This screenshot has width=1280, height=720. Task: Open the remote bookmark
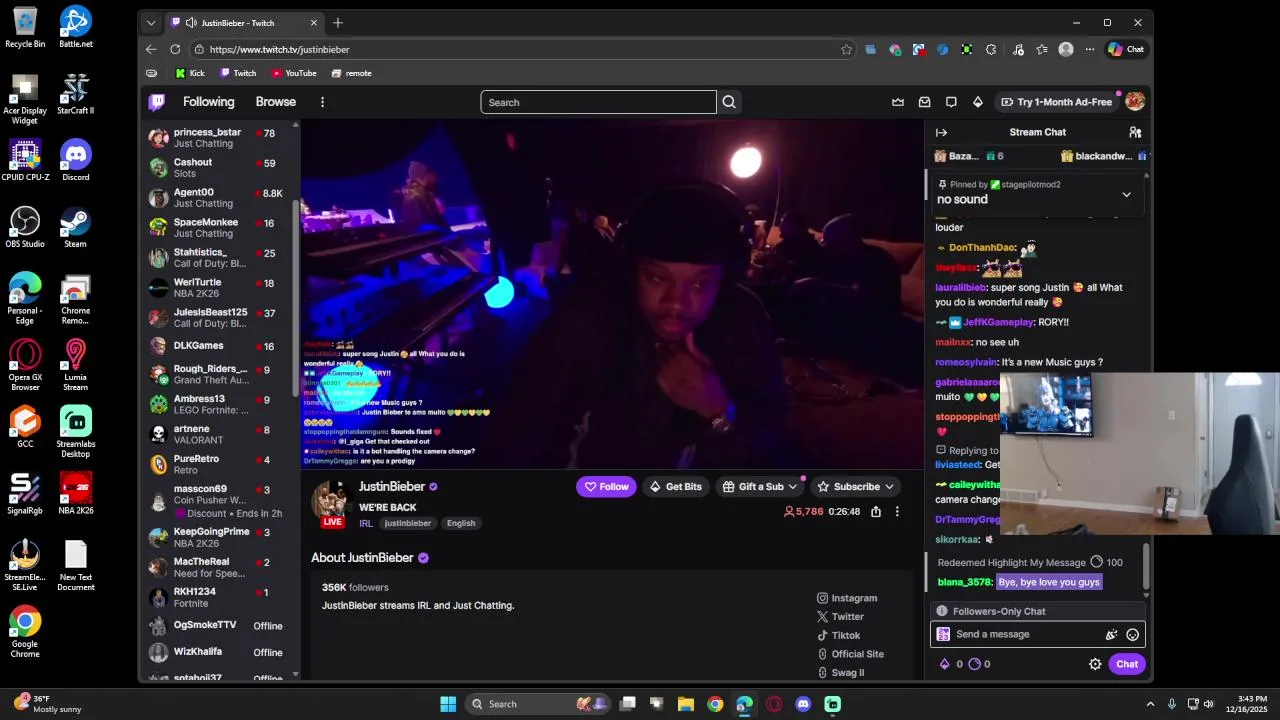(351, 73)
